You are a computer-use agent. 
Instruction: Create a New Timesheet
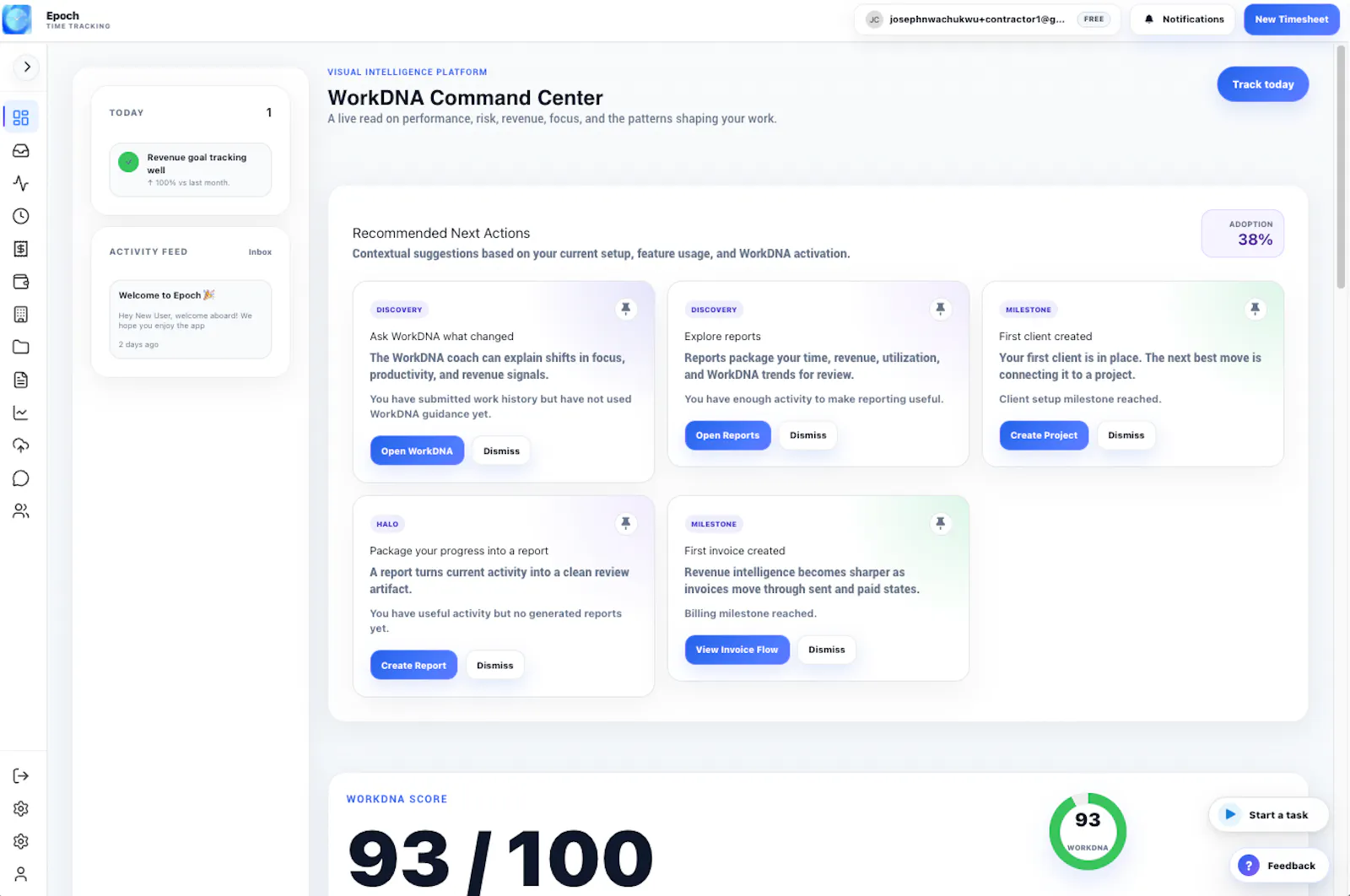pyautogui.click(x=1292, y=19)
